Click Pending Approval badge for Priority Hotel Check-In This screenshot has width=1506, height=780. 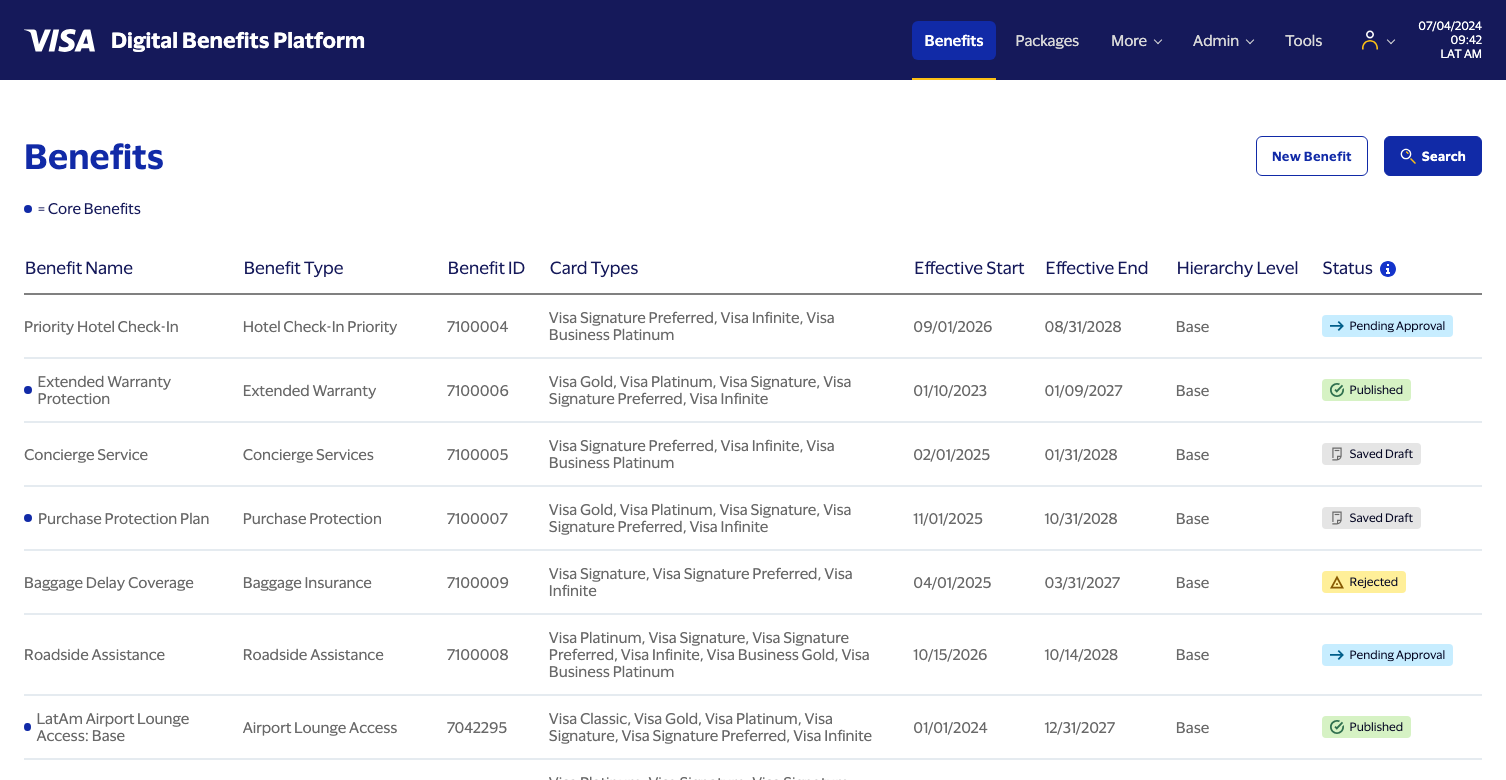pos(1387,326)
